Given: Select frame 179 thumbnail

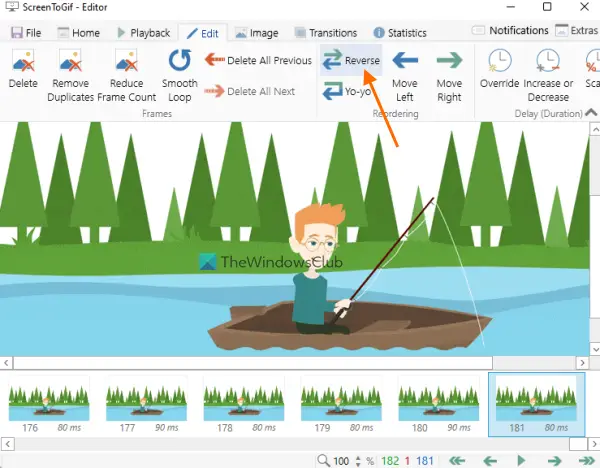Looking at the screenshot, I should tap(341, 405).
